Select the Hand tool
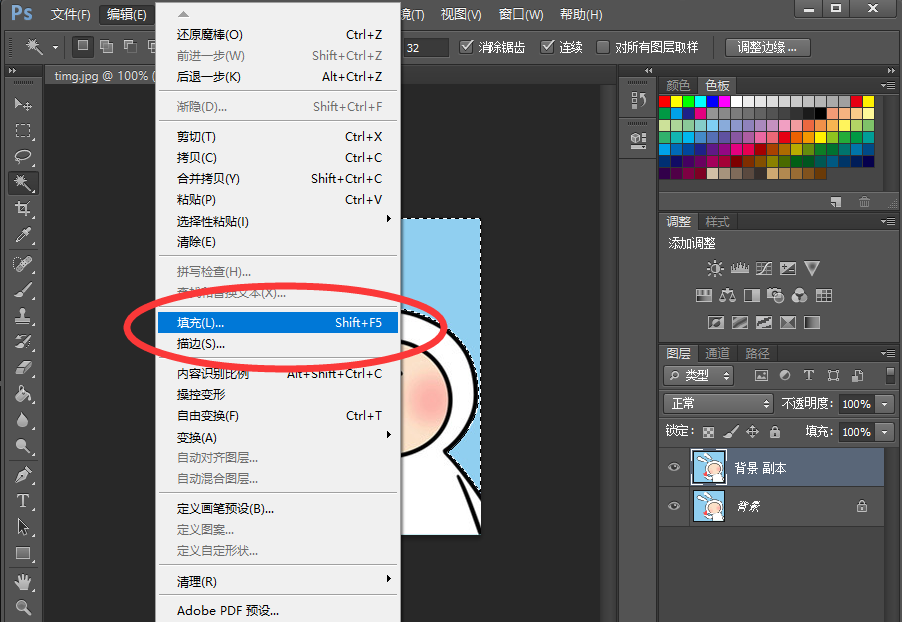This screenshot has width=902, height=622. pos(23,582)
